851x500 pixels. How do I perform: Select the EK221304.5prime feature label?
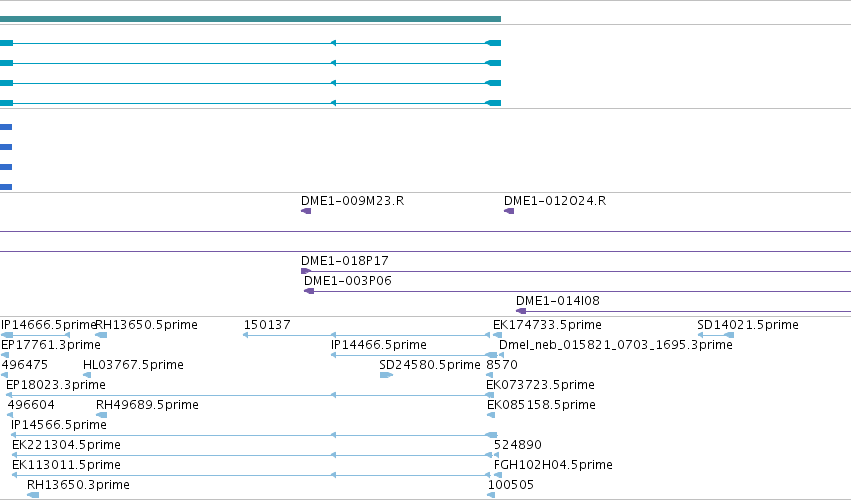pyautogui.click(x=66, y=445)
